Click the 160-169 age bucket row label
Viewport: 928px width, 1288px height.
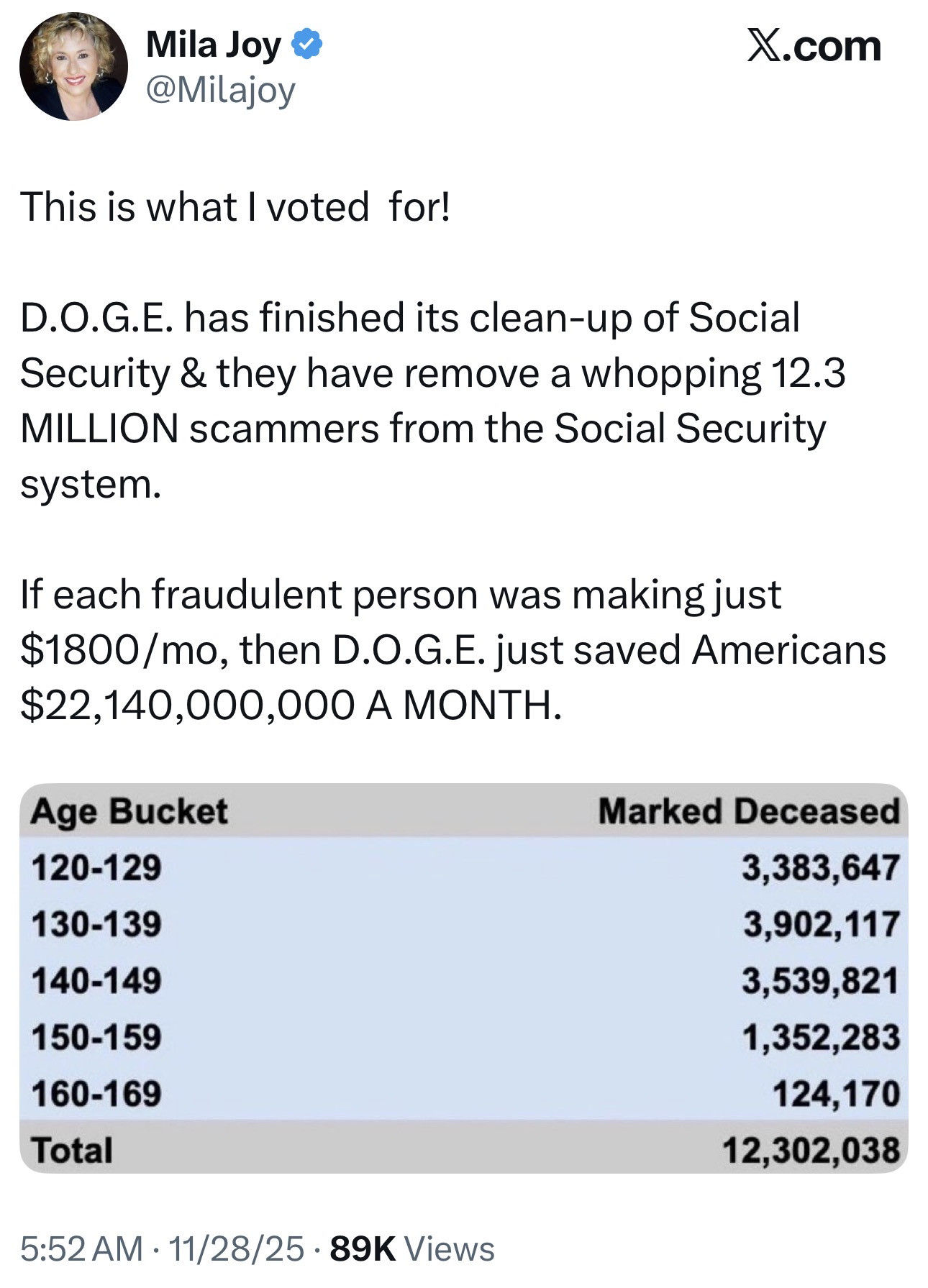pyautogui.click(x=96, y=1093)
